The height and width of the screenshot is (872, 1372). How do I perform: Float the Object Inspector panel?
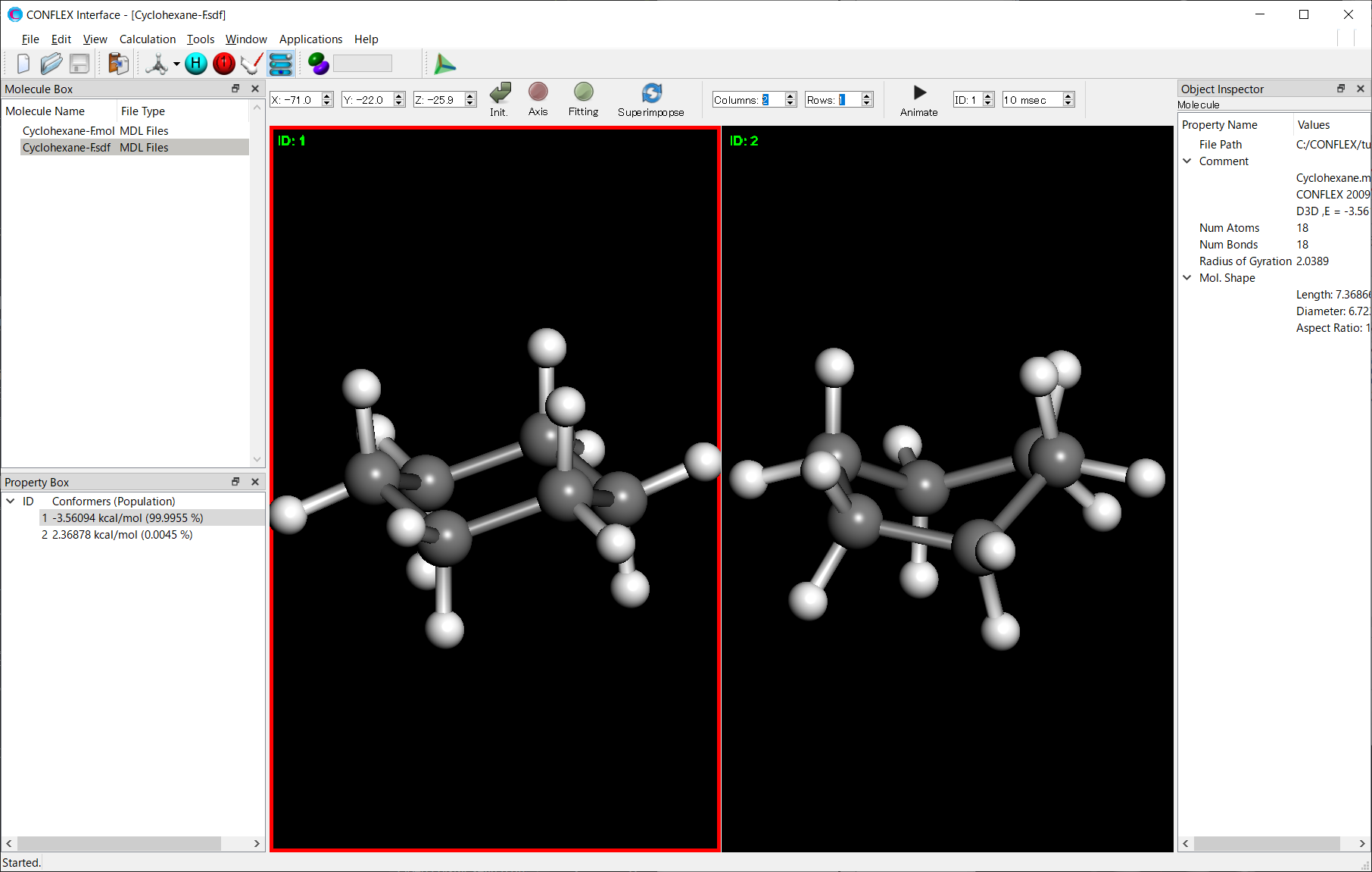pos(1341,89)
